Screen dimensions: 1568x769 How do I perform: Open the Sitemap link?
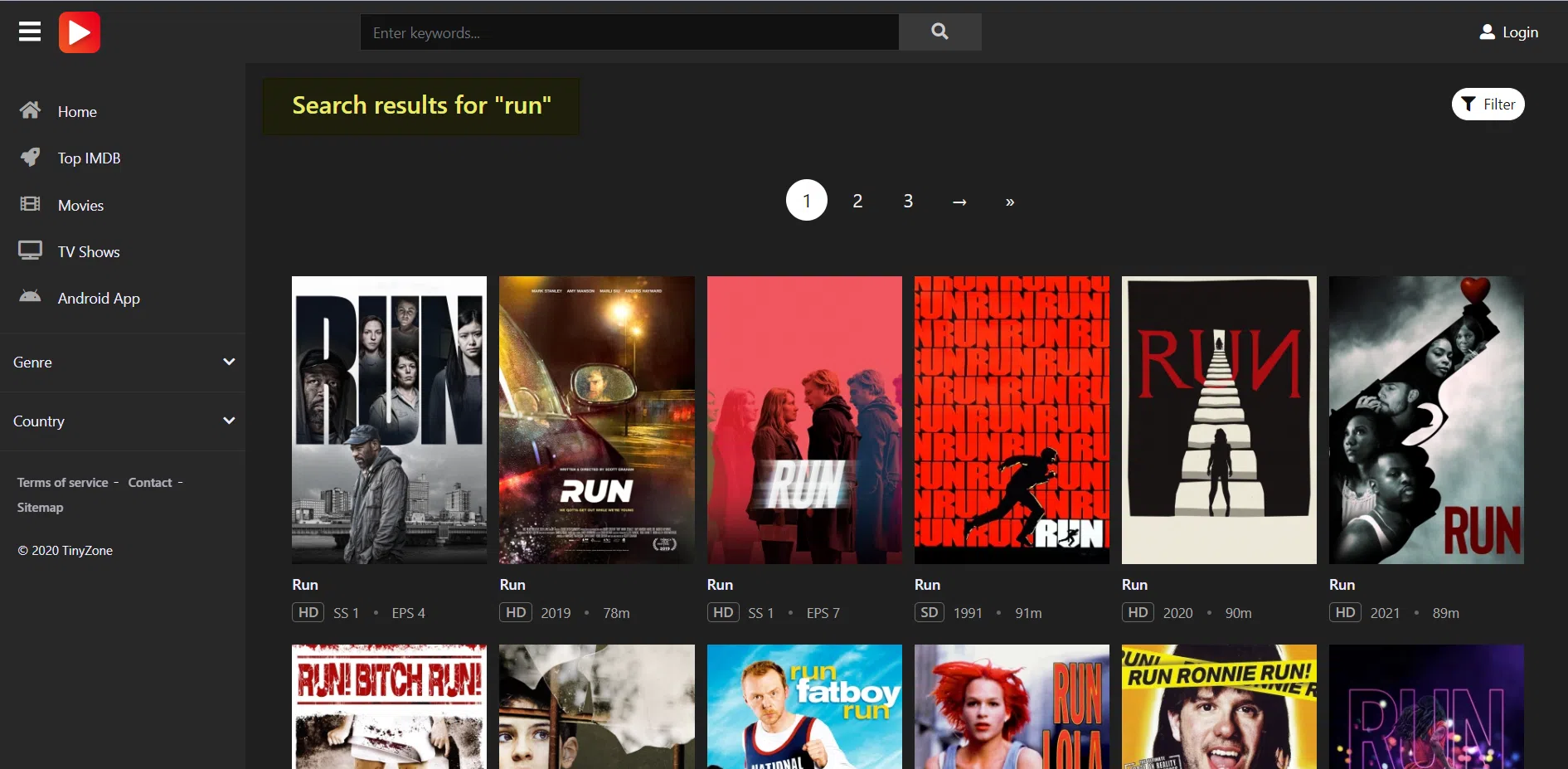pos(40,507)
